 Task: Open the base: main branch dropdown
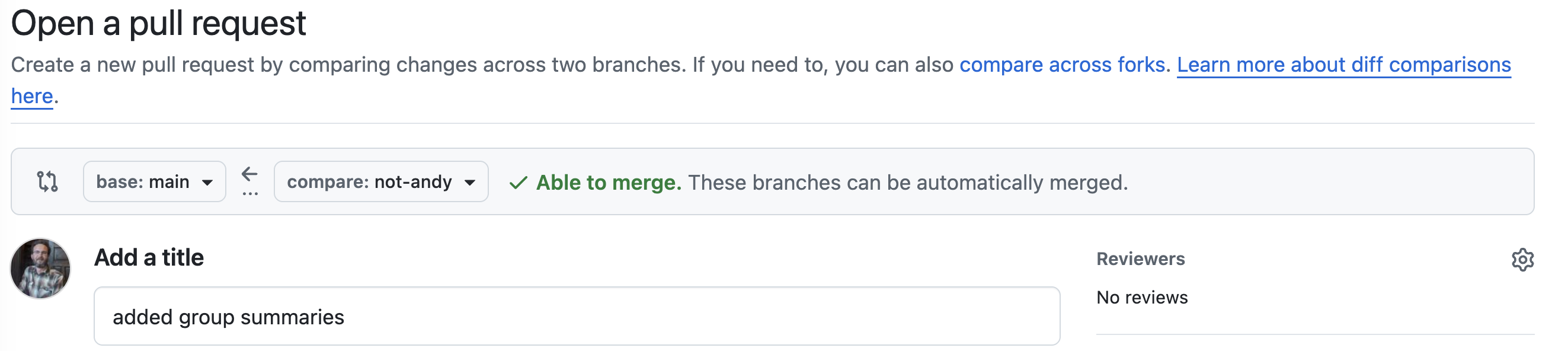[x=154, y=181]
